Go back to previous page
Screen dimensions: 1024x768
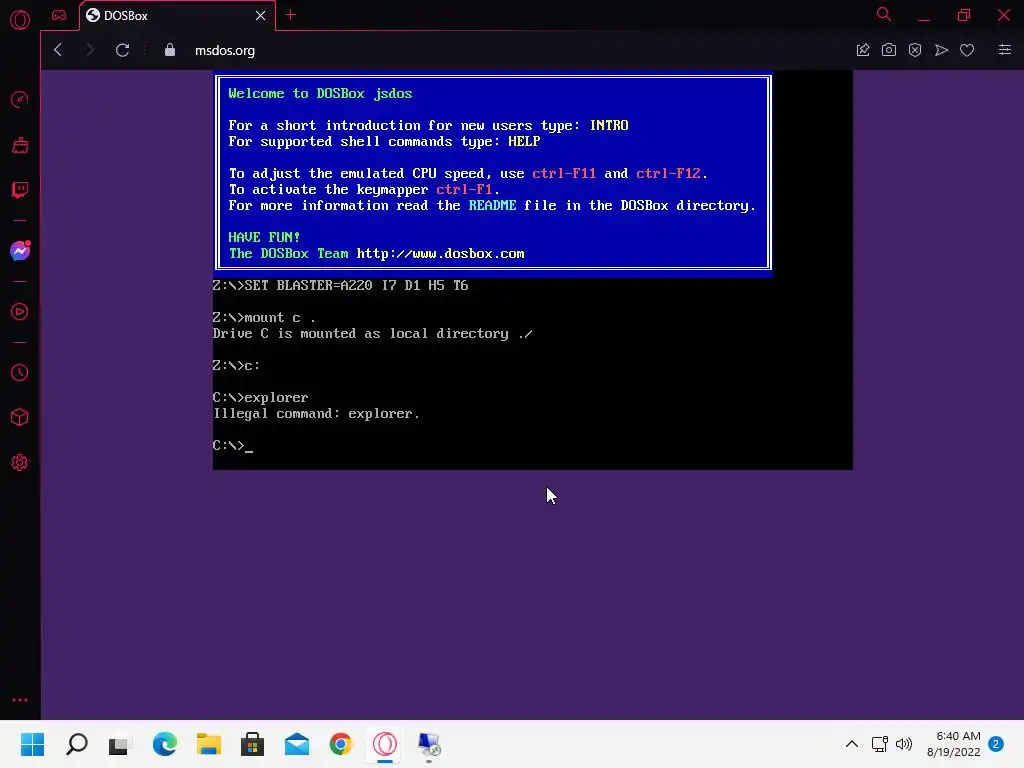coord(58,50)
